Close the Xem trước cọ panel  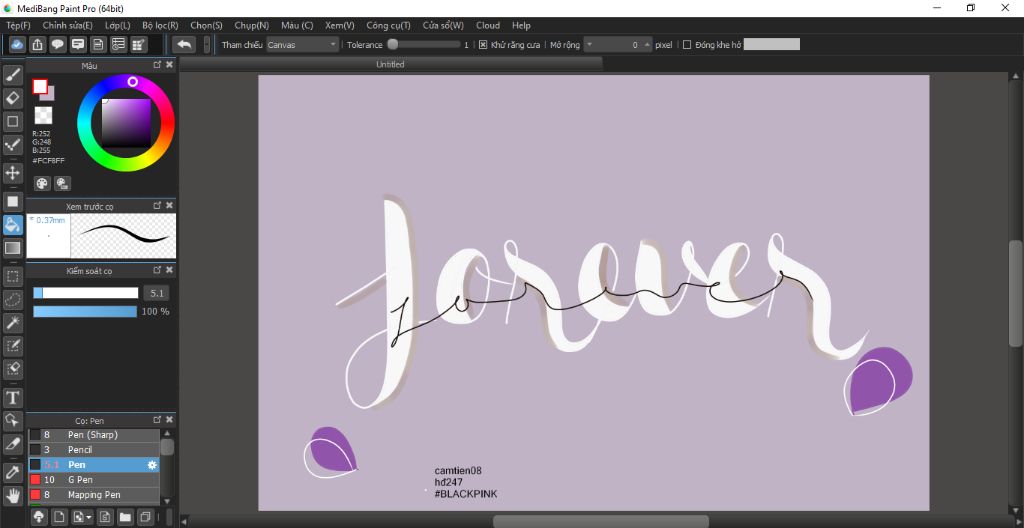click(169, 205)
